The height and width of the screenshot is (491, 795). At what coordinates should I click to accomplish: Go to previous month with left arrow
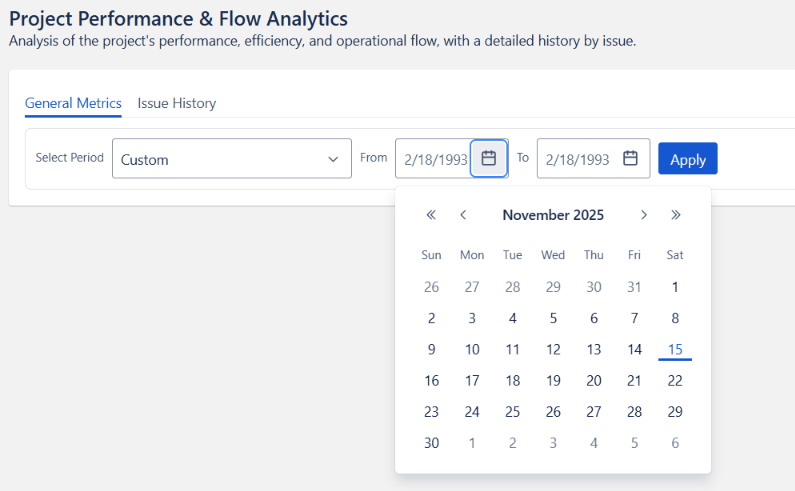coord(463,215)
